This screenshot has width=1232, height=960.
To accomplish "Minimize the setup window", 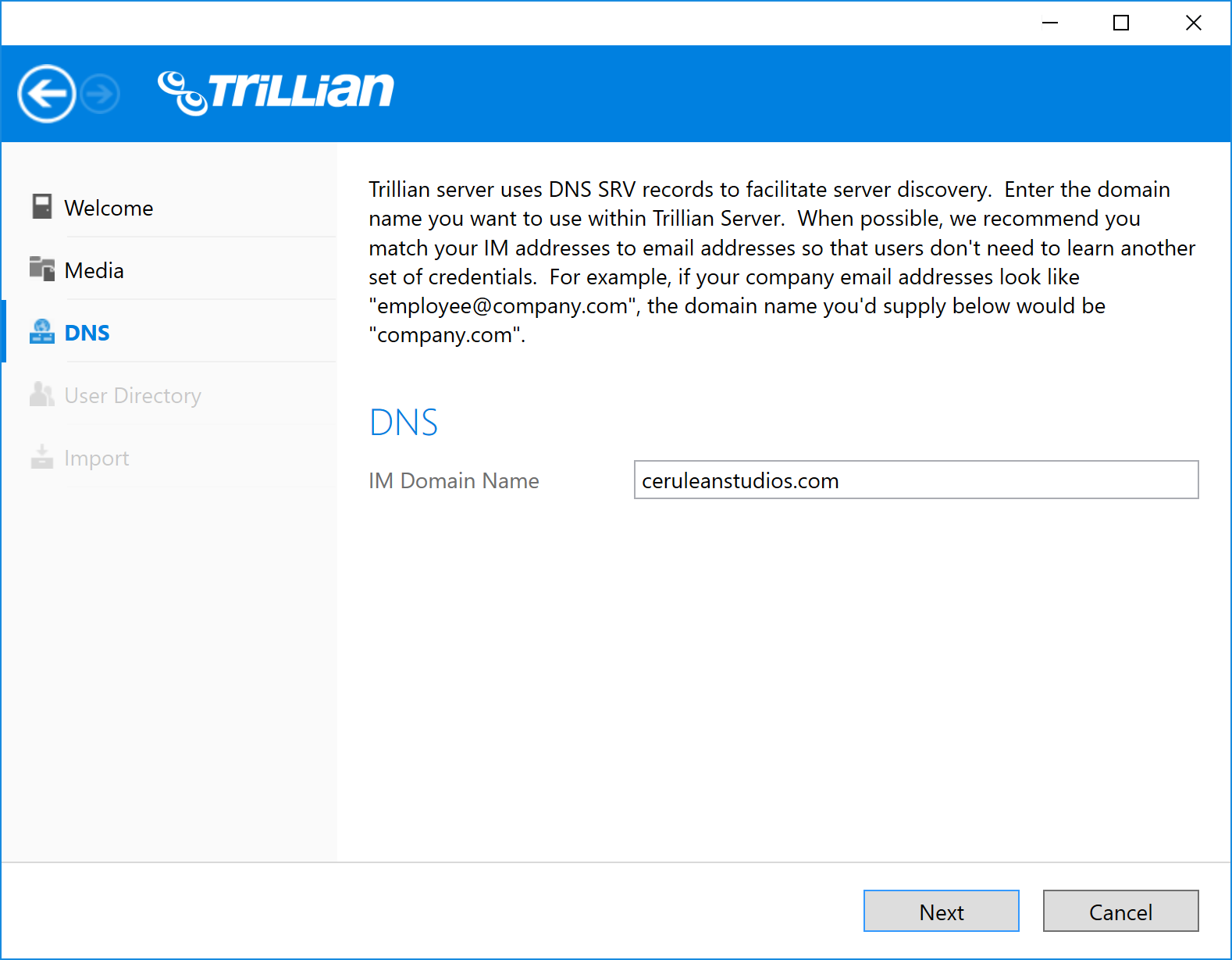I will 1050,23.
